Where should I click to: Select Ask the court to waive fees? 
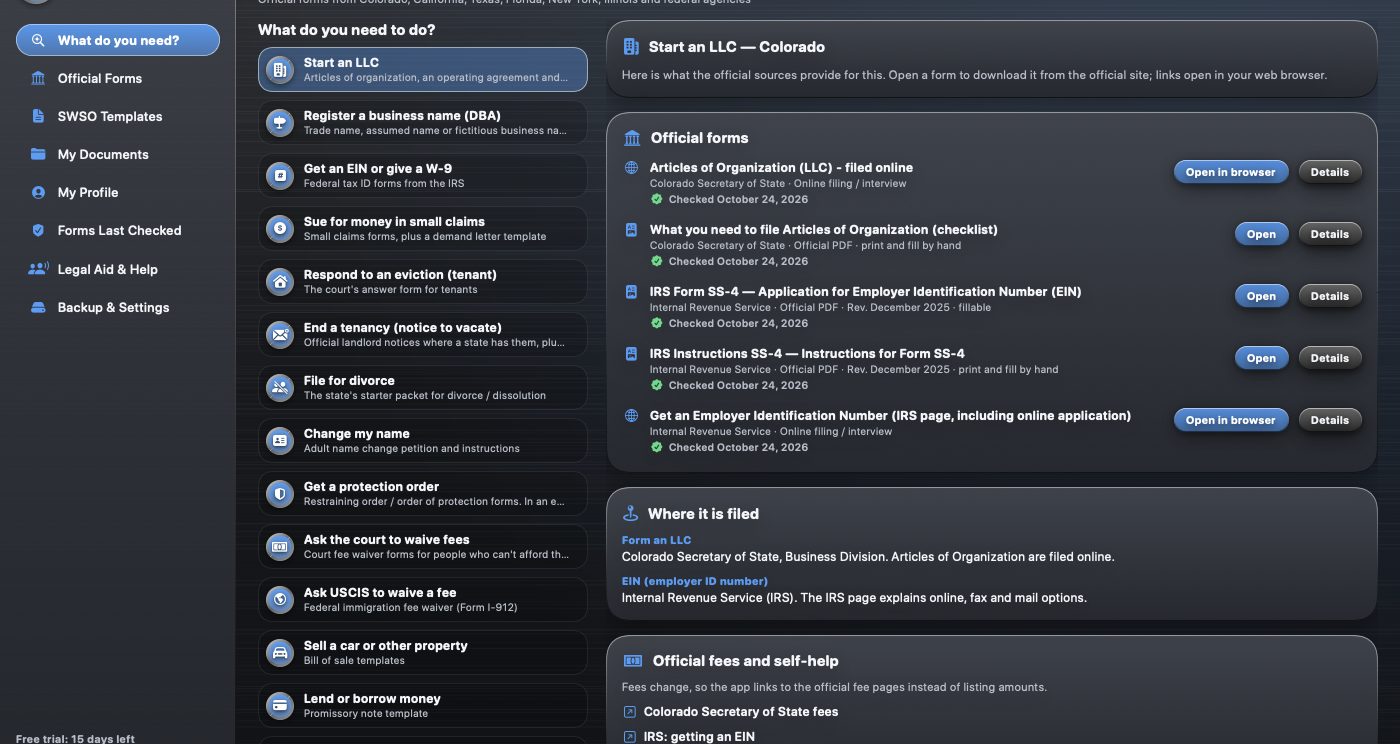[422, 547]
